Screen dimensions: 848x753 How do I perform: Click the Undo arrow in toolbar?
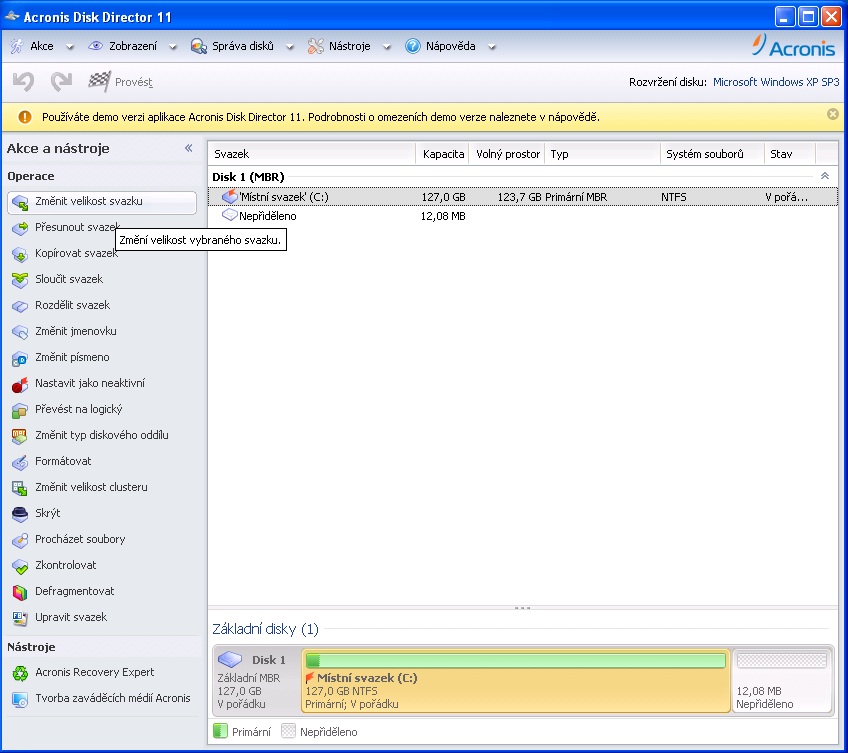pos(23,82)
